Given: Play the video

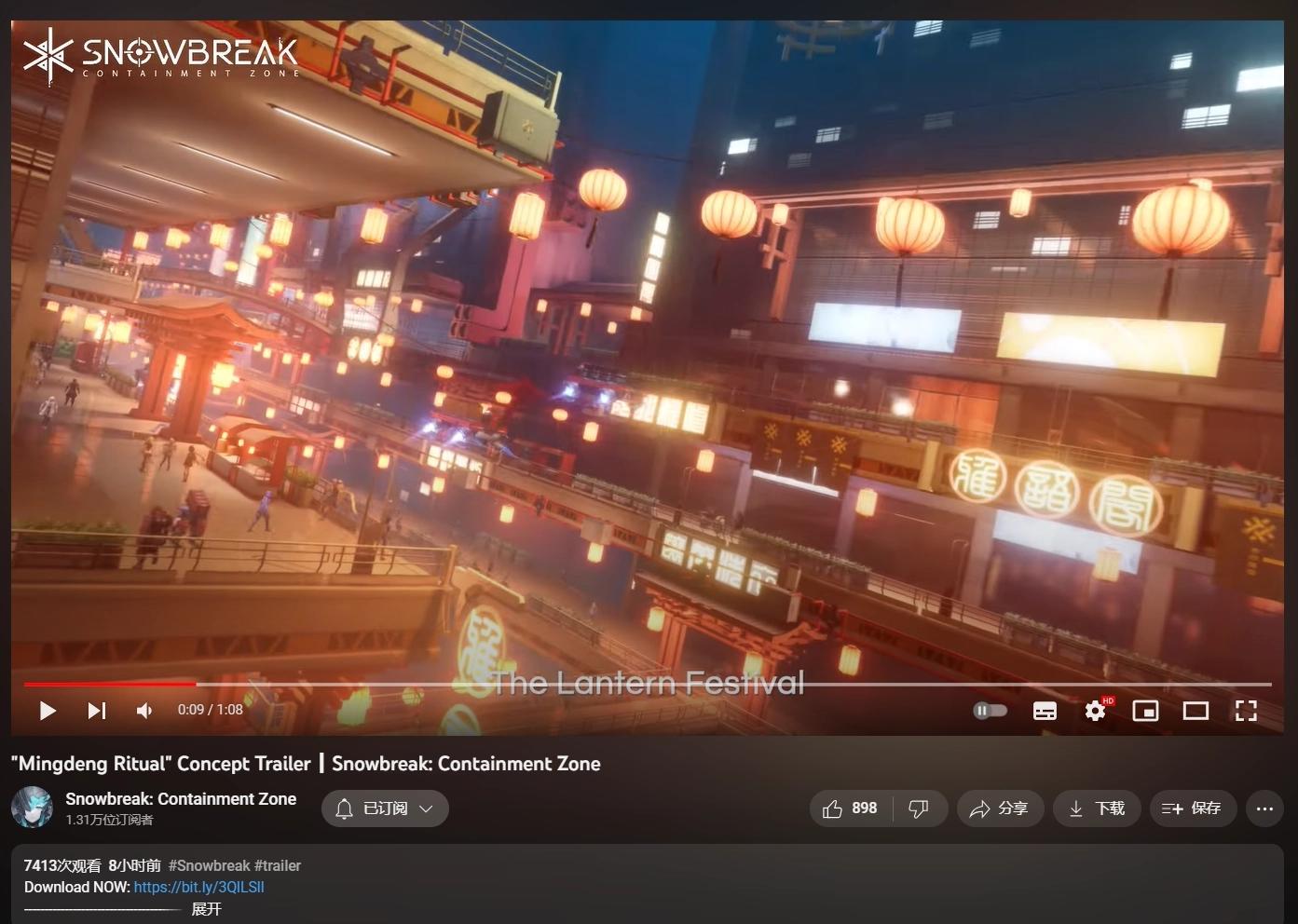Looking at the screenshot, I should (x=48, y=711).
